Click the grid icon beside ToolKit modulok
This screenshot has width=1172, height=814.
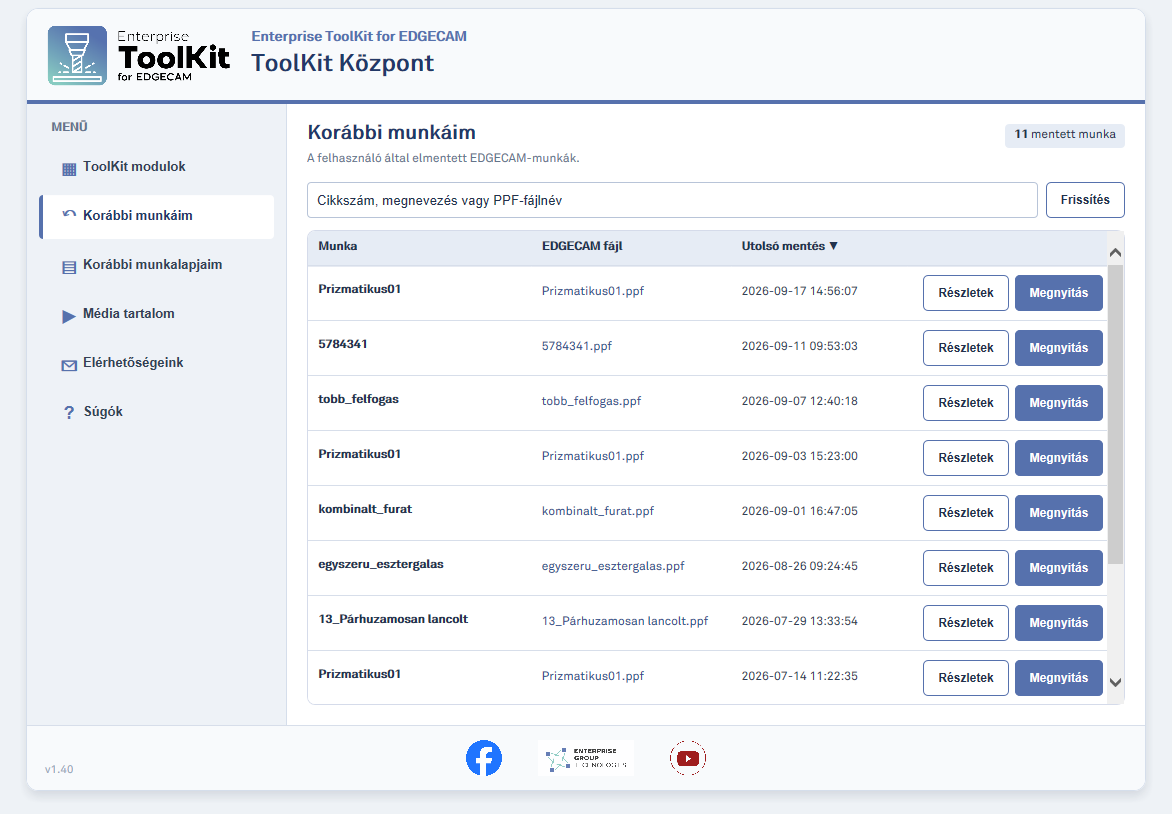69,169
